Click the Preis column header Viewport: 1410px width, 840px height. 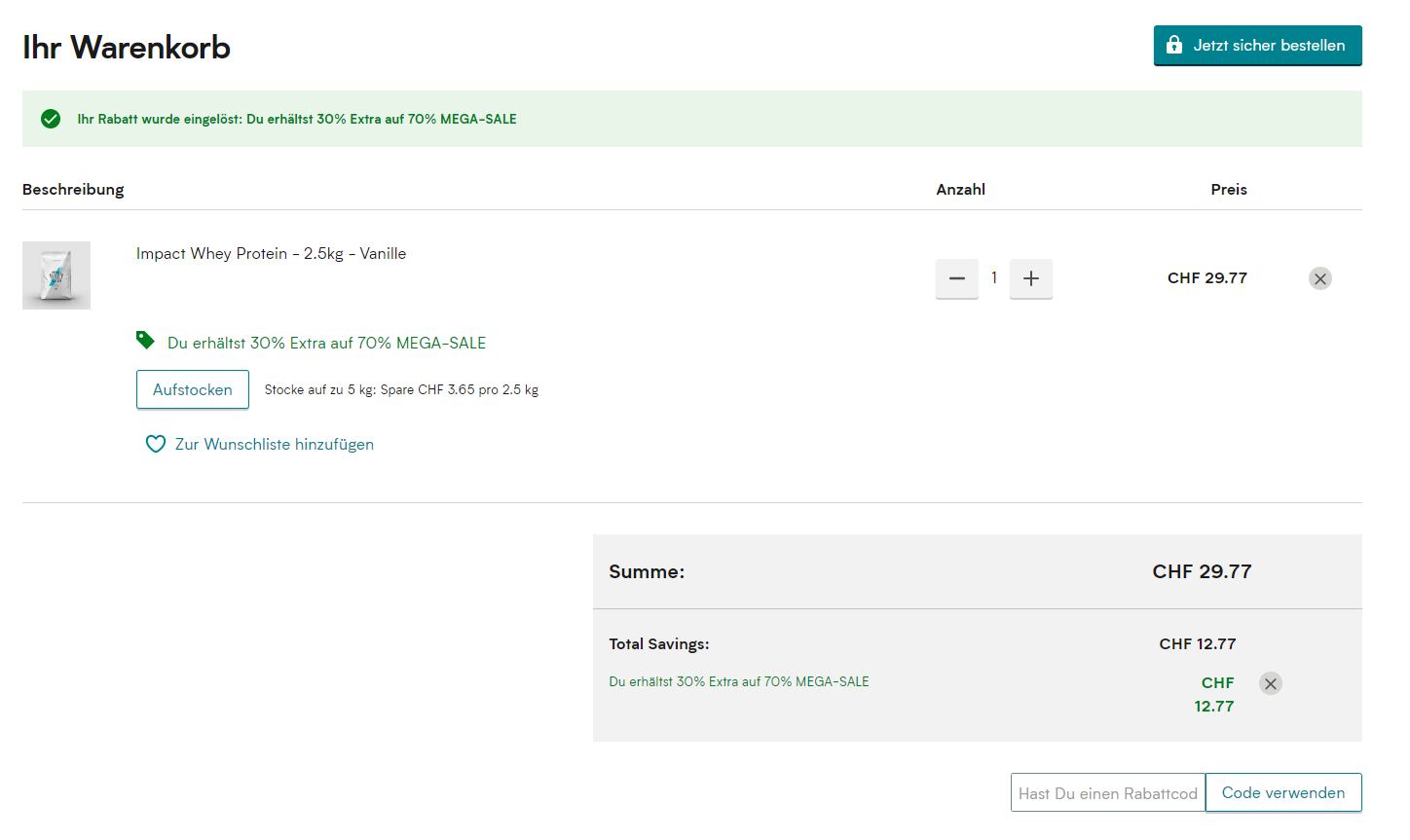point(1228,189)
